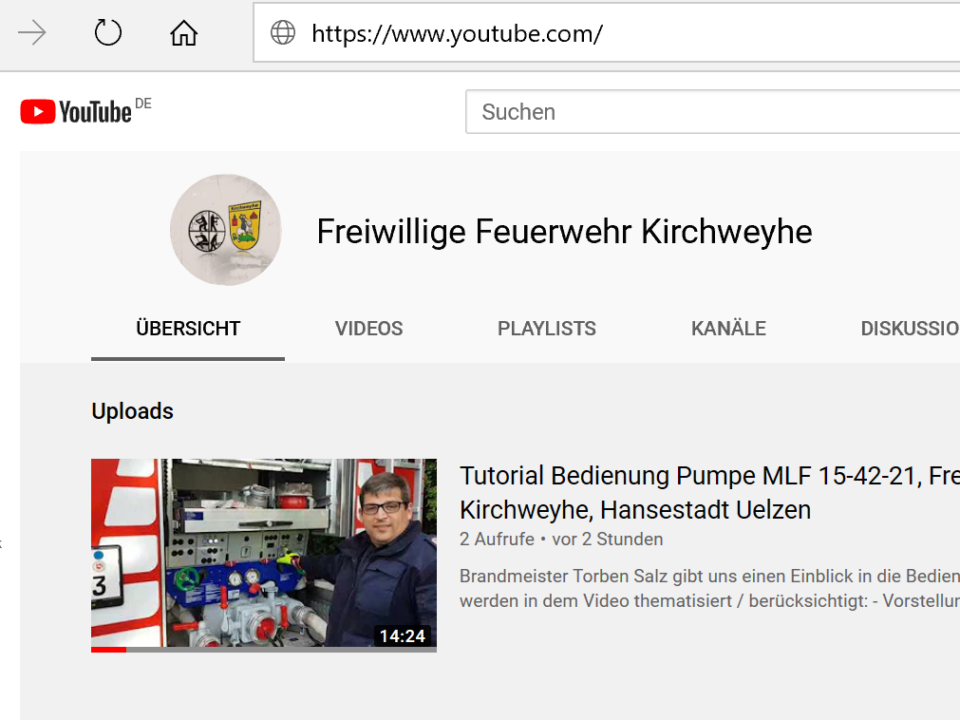Click the Kirchweyhe channel avatar
This screenshot has height=720, width=960.
[225, 230]
